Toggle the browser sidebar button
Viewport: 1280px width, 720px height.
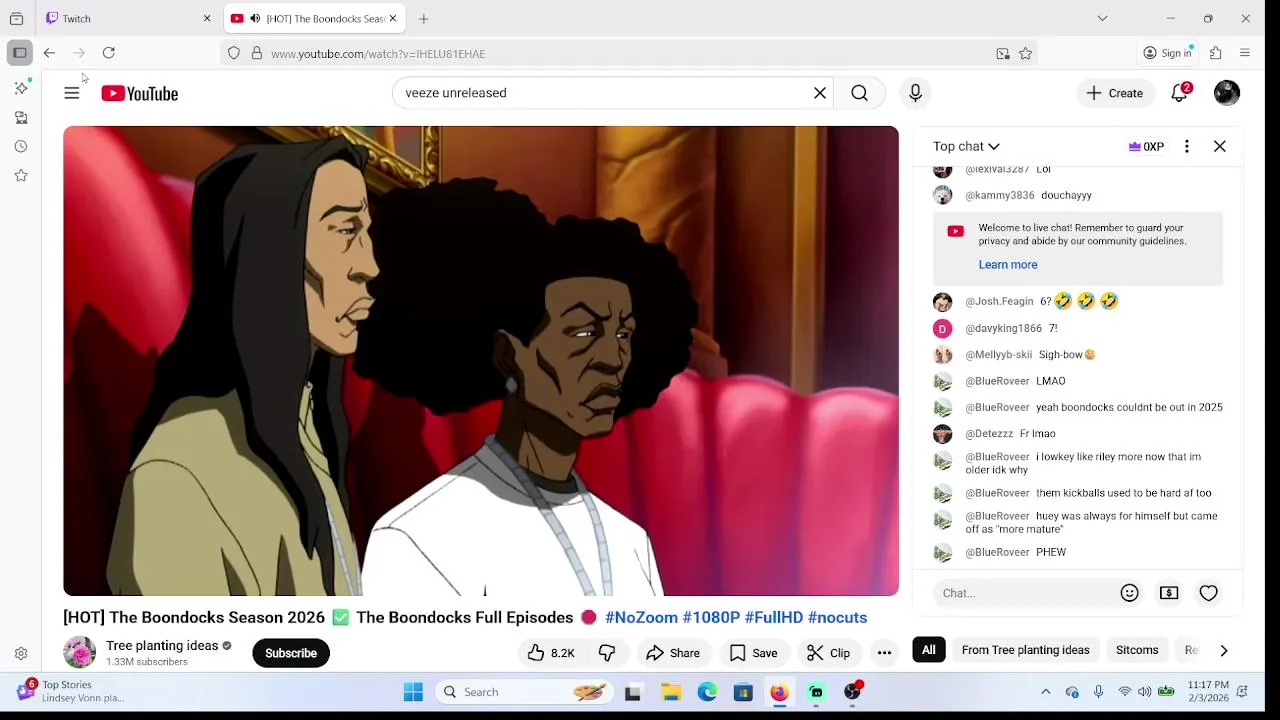(20, 53)
